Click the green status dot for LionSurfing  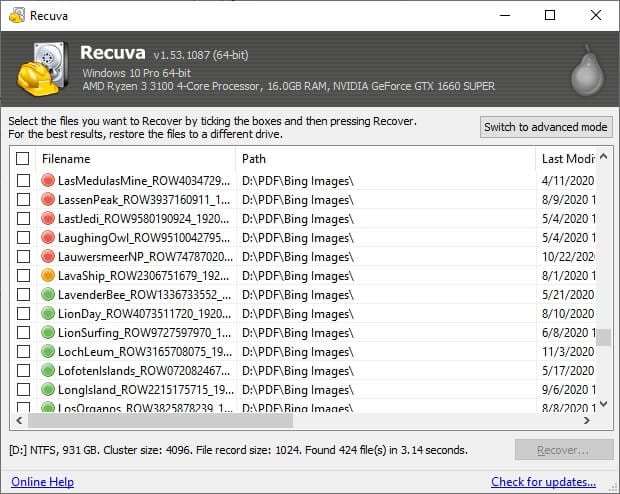coord(48,332)
